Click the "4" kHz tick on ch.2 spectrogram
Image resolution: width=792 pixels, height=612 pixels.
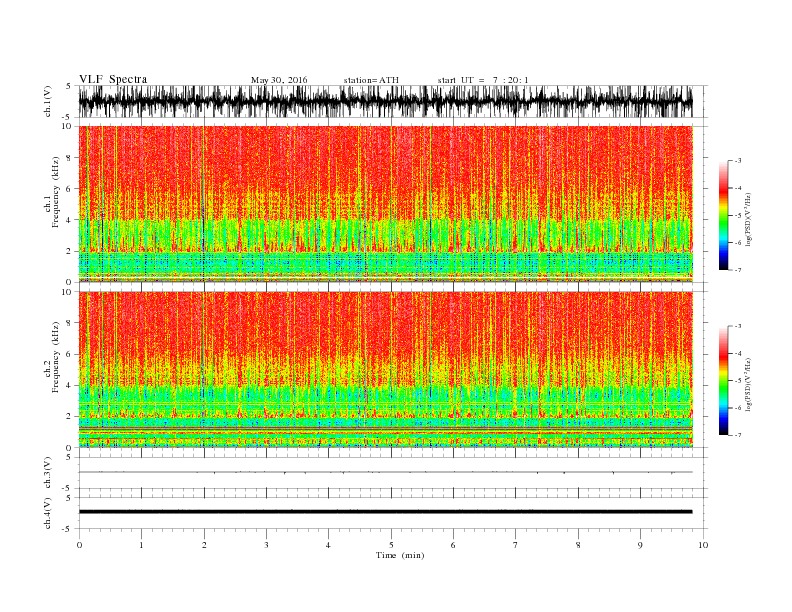pyautogui.click(x=69, y=386)
